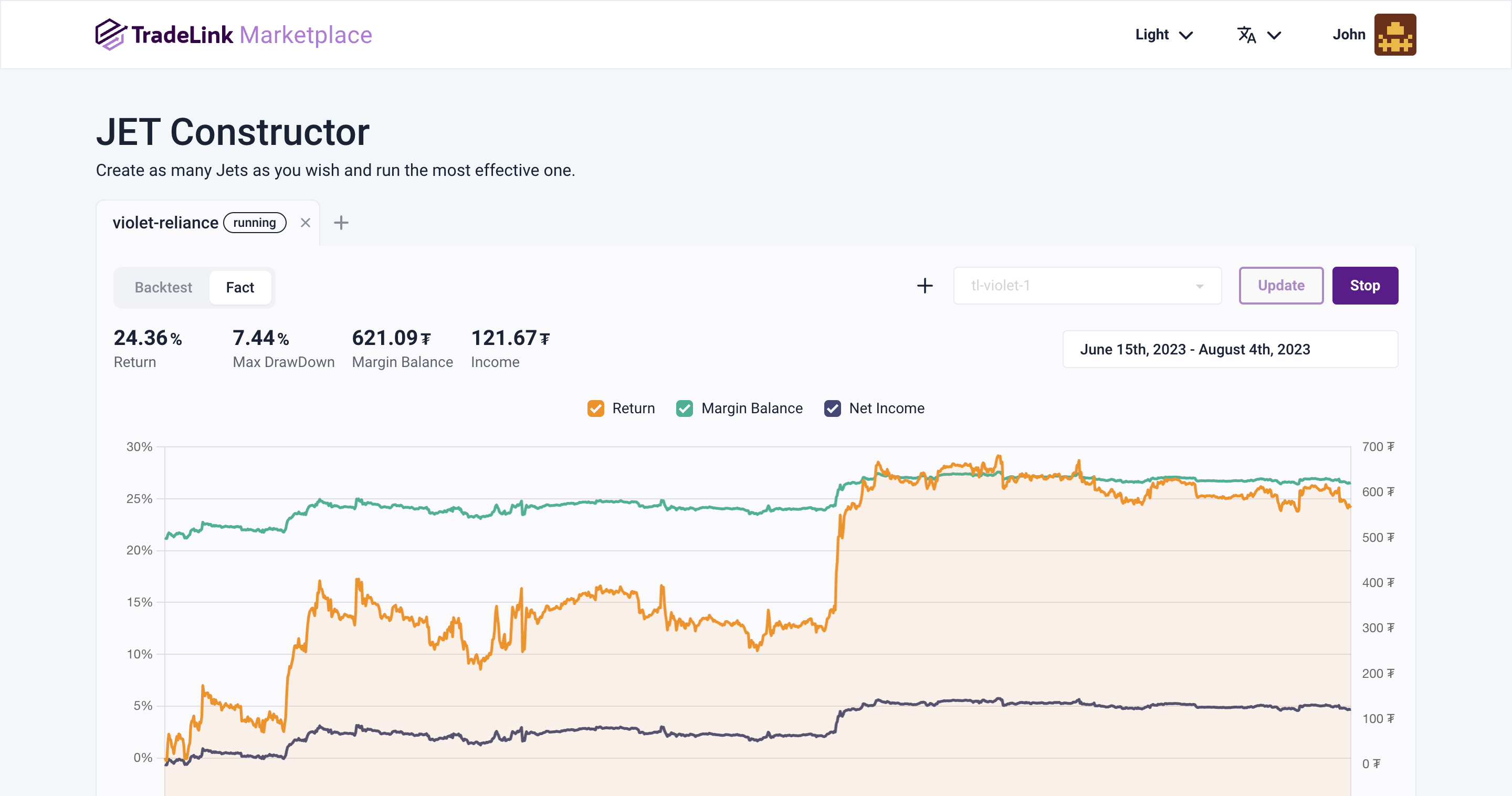This screenshot has height=796, width=1512.
Task: Uncheck the Return series checkbox
Action: [595, 408]
